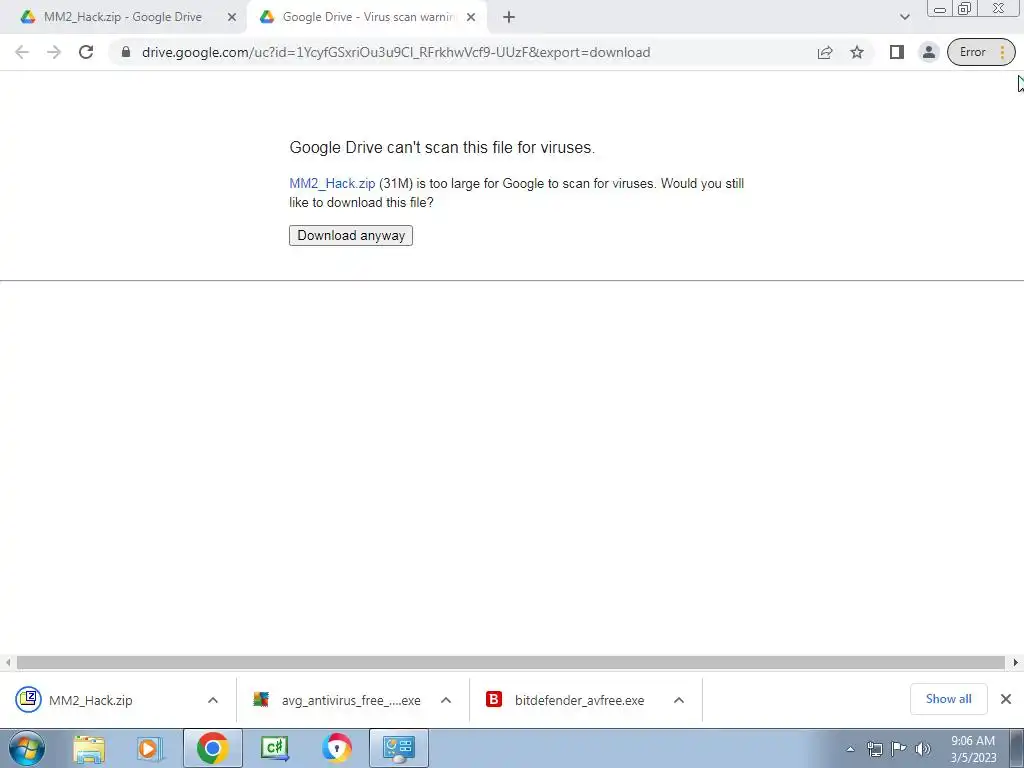
Task: Click the Show desktop strip
Action: click(1017, 748)
